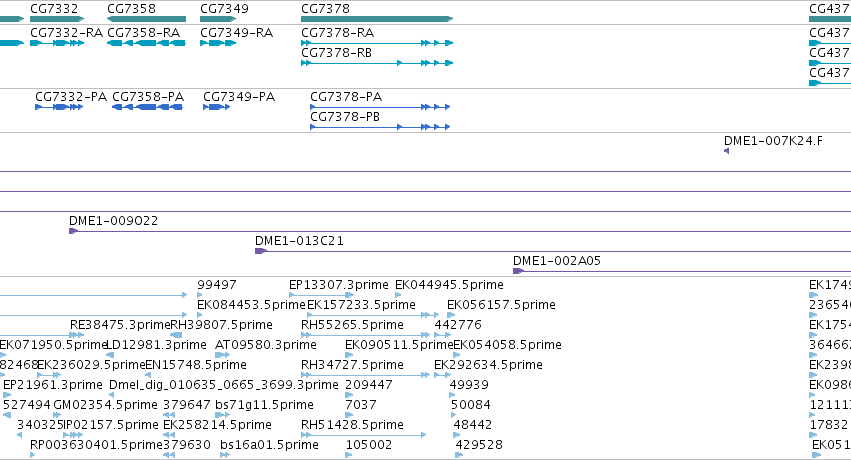Image resolution: width=851 pixels, height=460 pixels.
Task: Open the RH55265.5prime EST feature
Action: point(366,335)
